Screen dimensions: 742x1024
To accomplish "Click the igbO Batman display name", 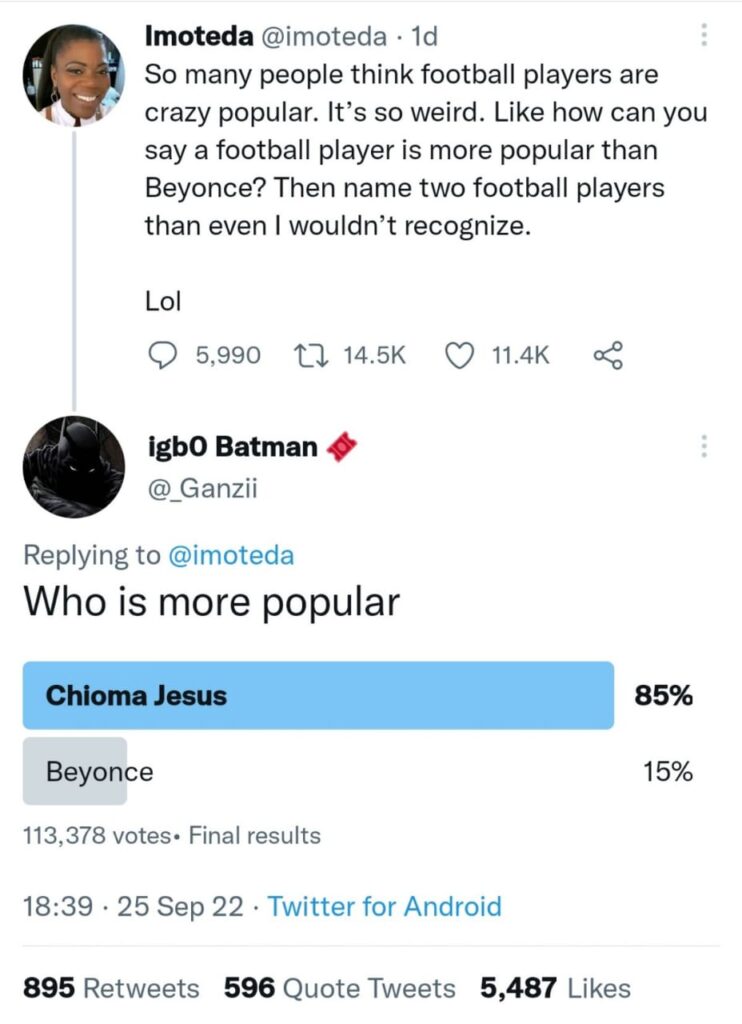I will tap(231, 446).
